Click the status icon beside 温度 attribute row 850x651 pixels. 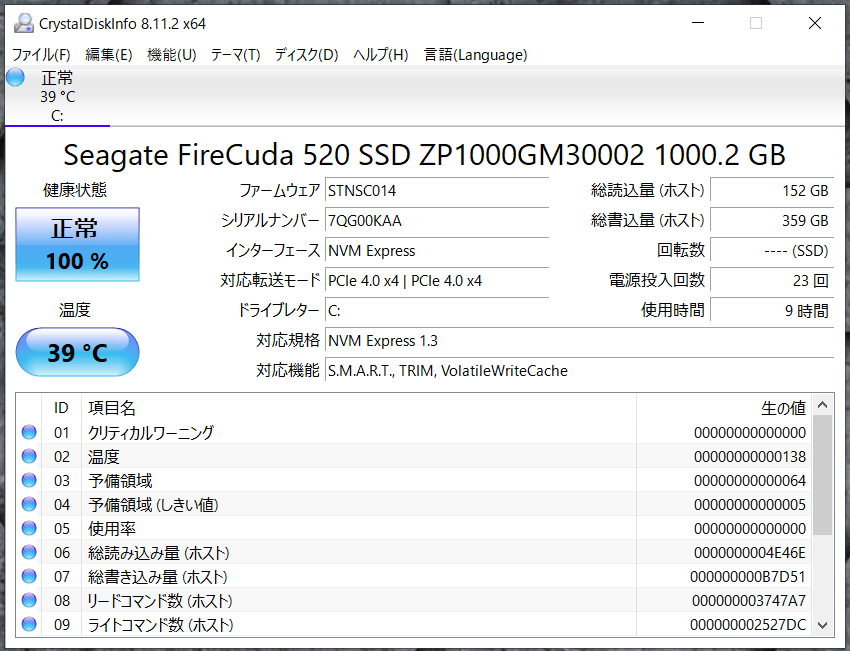[x=29, y=457]
